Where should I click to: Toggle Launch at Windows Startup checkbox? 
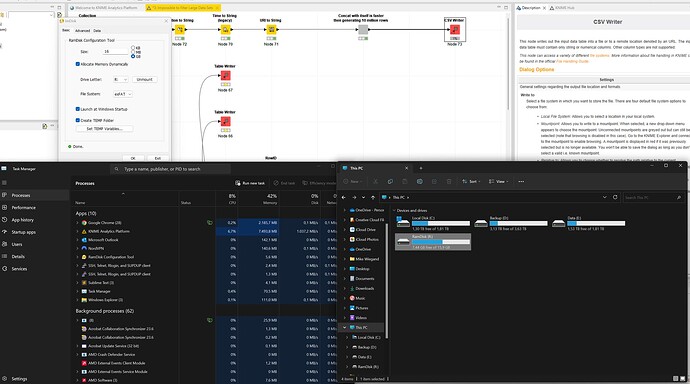pyautogui.click(x=77, y=109)
